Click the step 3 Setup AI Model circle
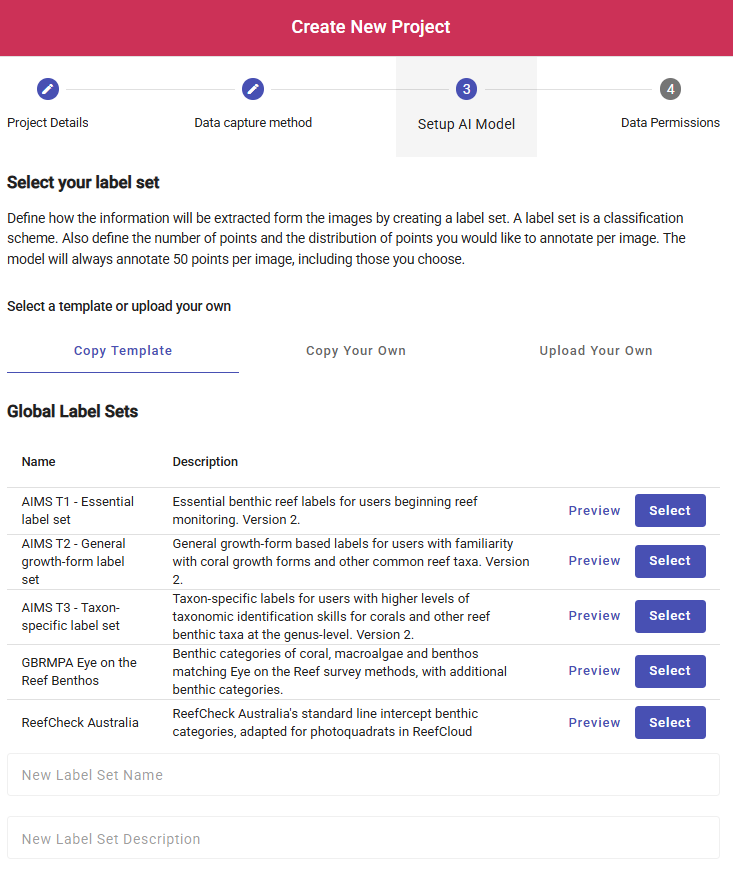This screenshot has width=733, height=888. point(466,89)
